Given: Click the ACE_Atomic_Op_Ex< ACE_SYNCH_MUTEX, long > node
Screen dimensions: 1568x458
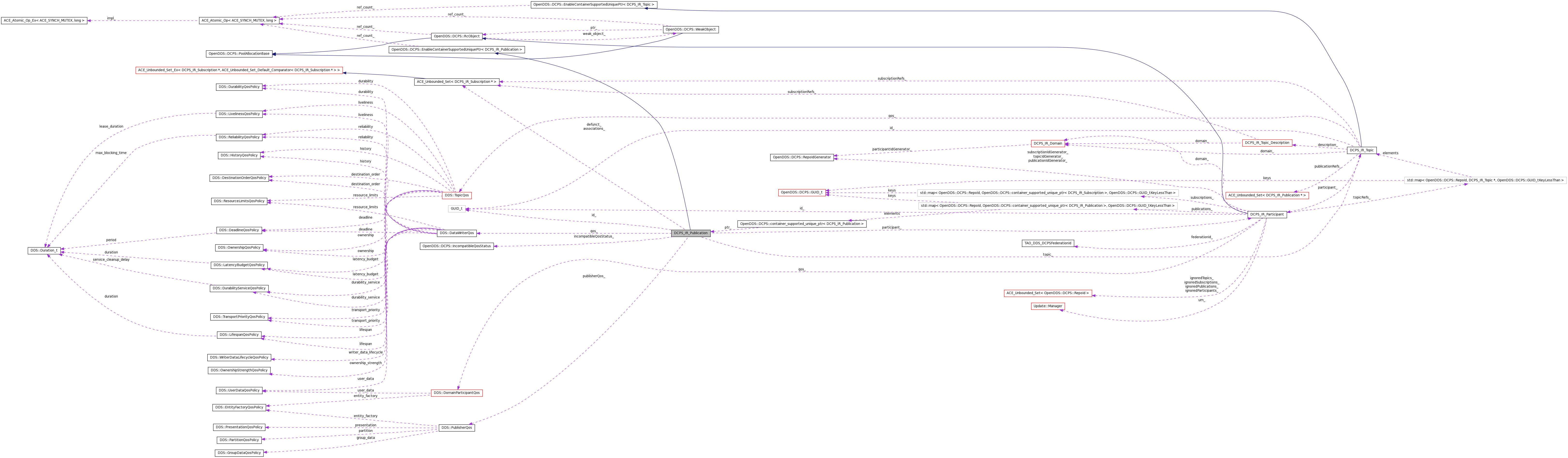Looking at the screenshot, I should click(44, 21).
